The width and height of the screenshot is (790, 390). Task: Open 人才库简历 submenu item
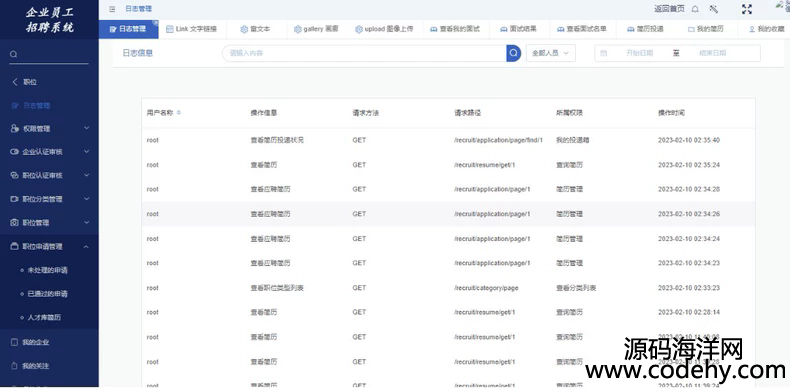pyautogui.click(x=44, y=318)
